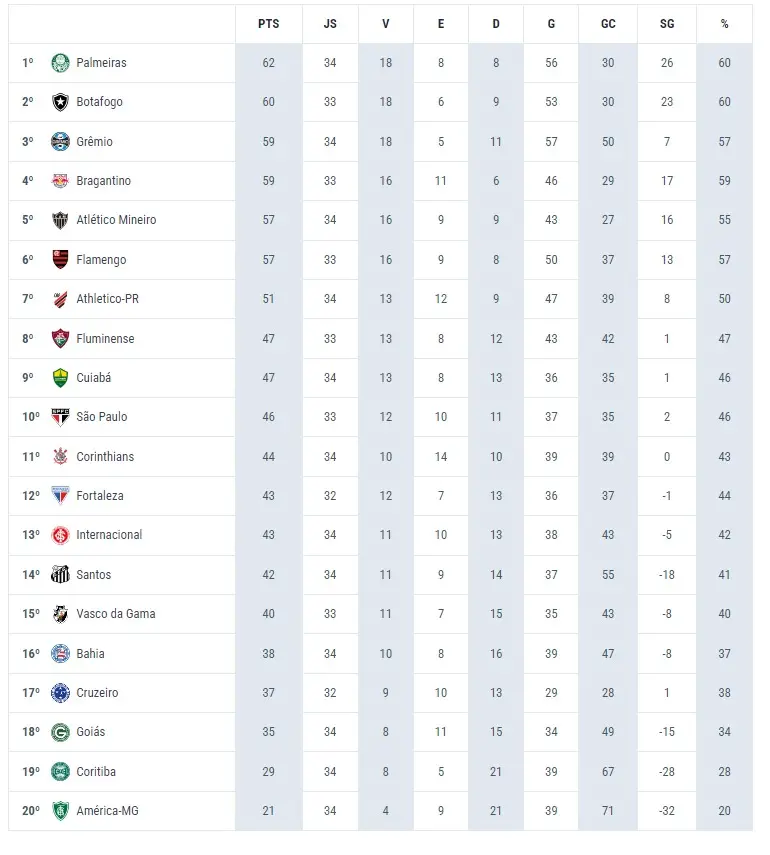
Task: Click the Cruzeiro club crest icon
Action: pos(60,693)
